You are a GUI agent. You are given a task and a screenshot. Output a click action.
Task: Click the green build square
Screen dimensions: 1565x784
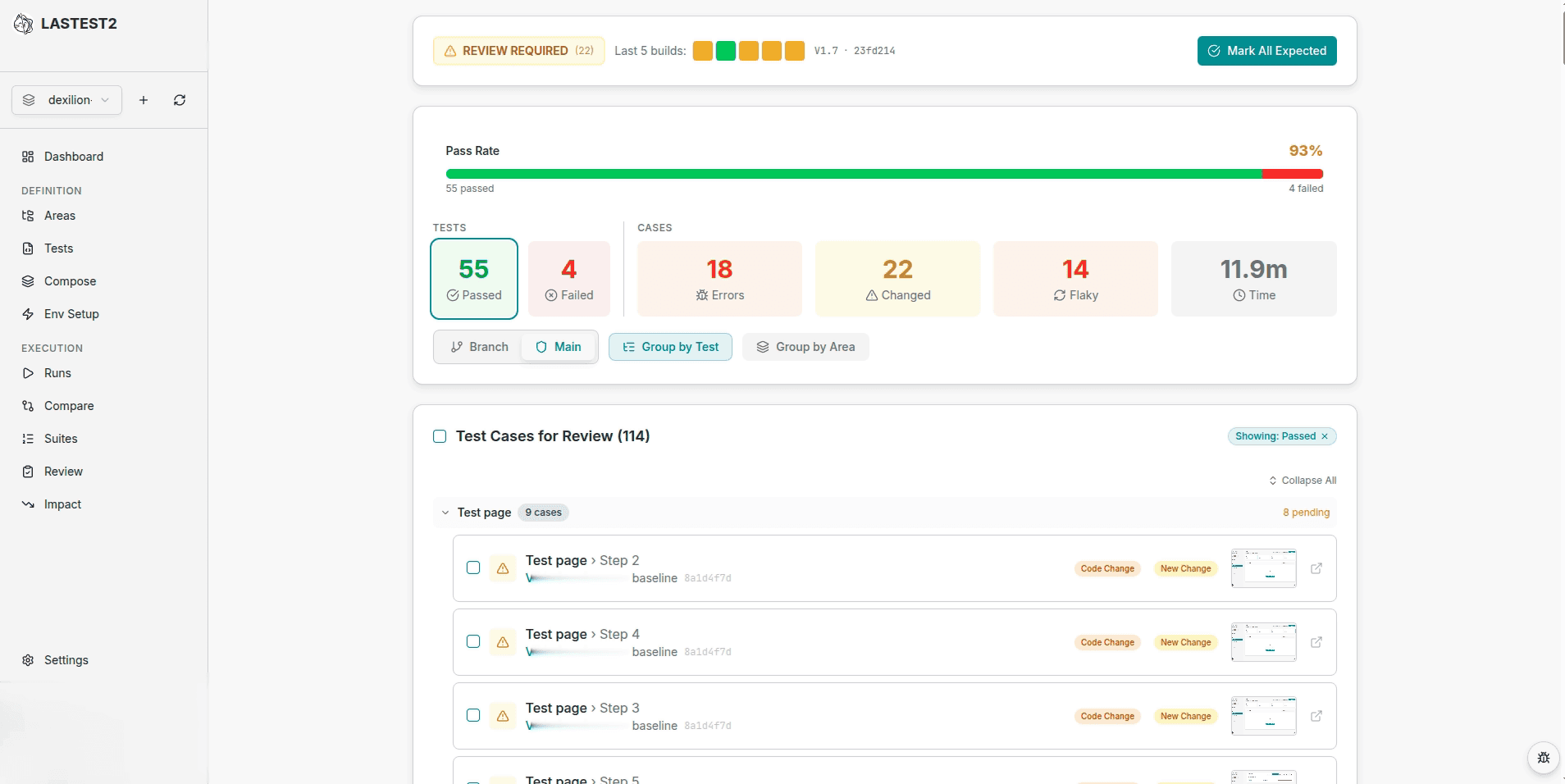726,51
